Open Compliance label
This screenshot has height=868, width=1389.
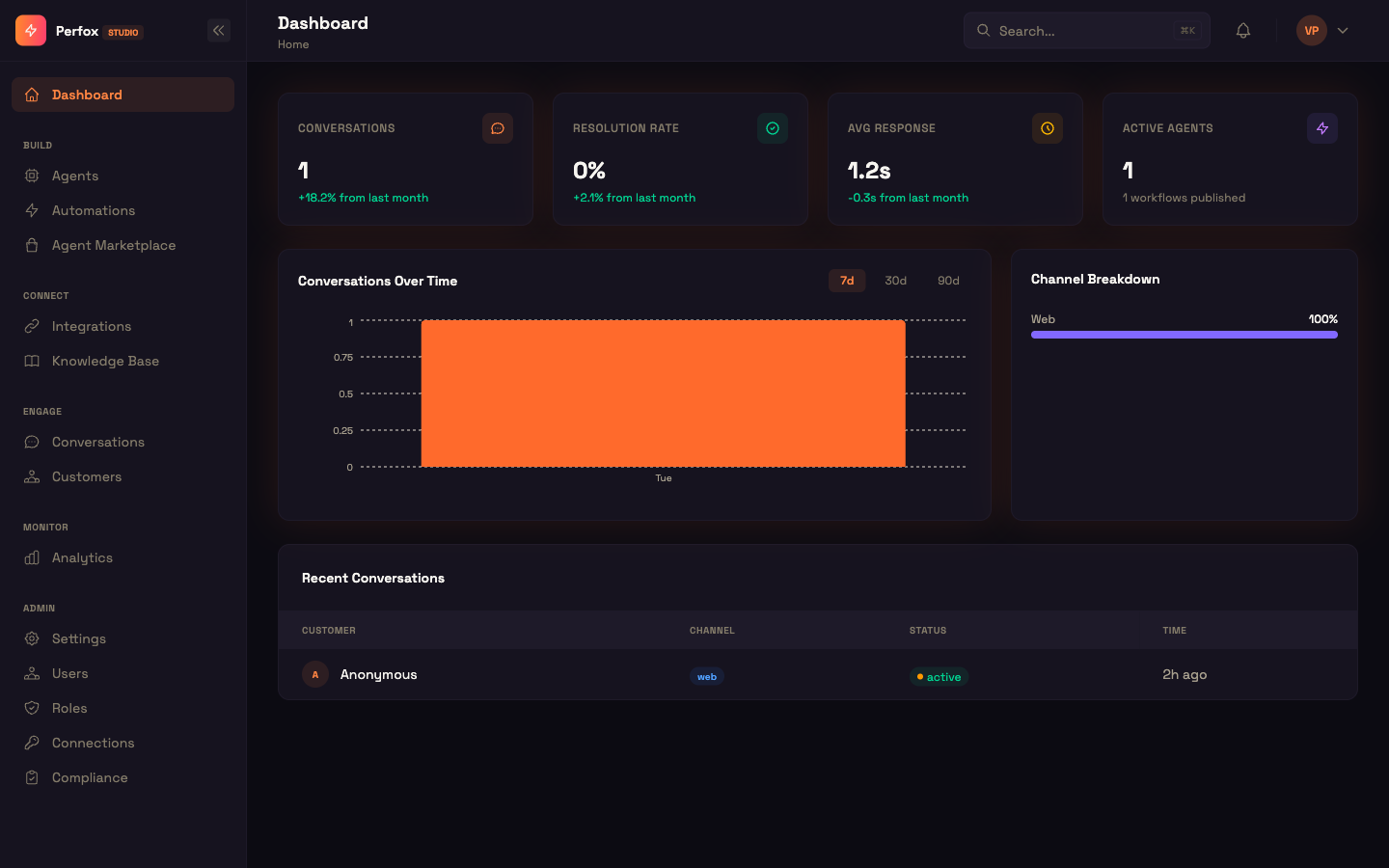click(90, 777)
